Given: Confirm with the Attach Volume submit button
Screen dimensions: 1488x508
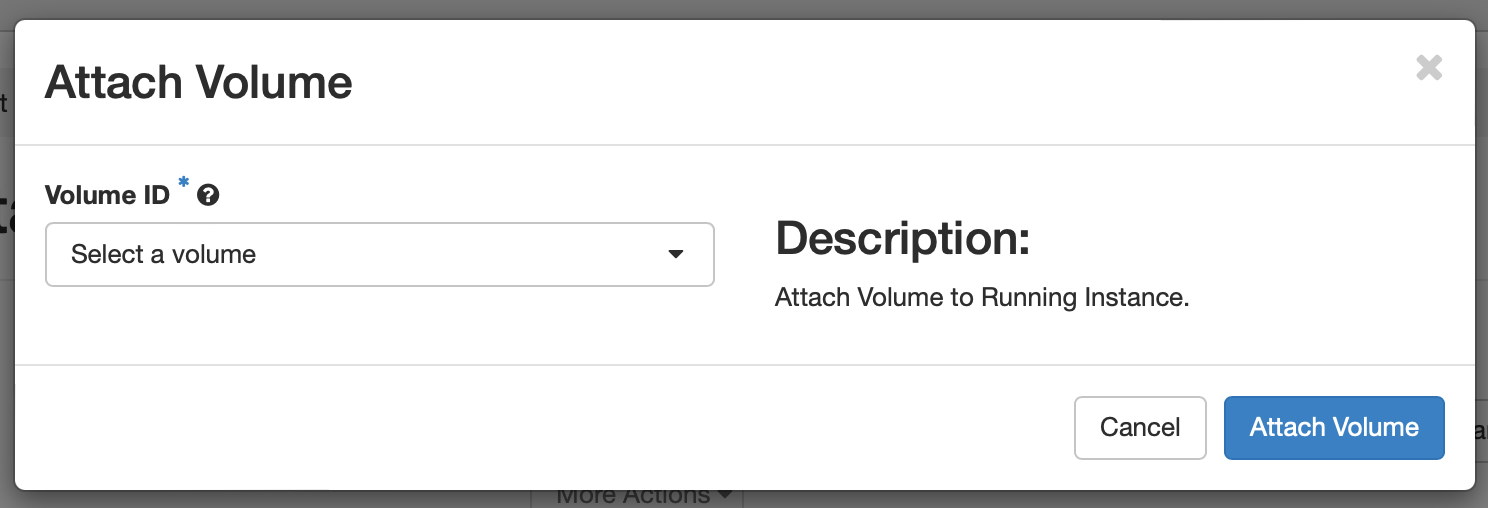Looking at the screenshot, I should [x=1334, y=428].
